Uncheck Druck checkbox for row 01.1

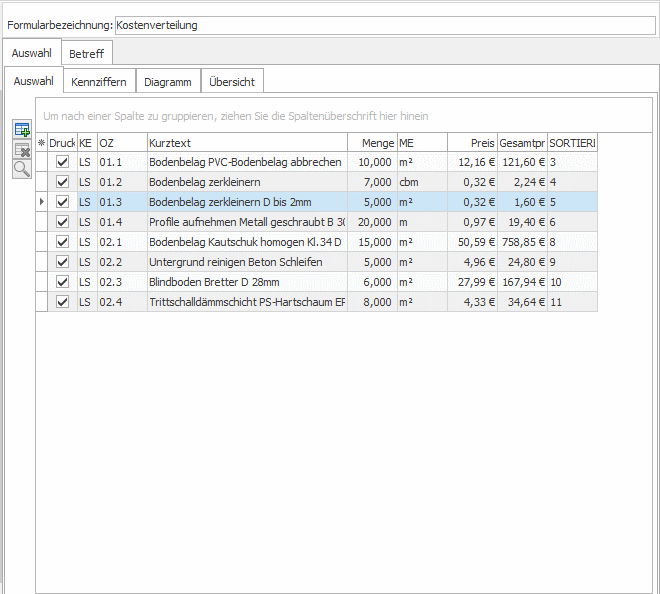coord(62,162)
